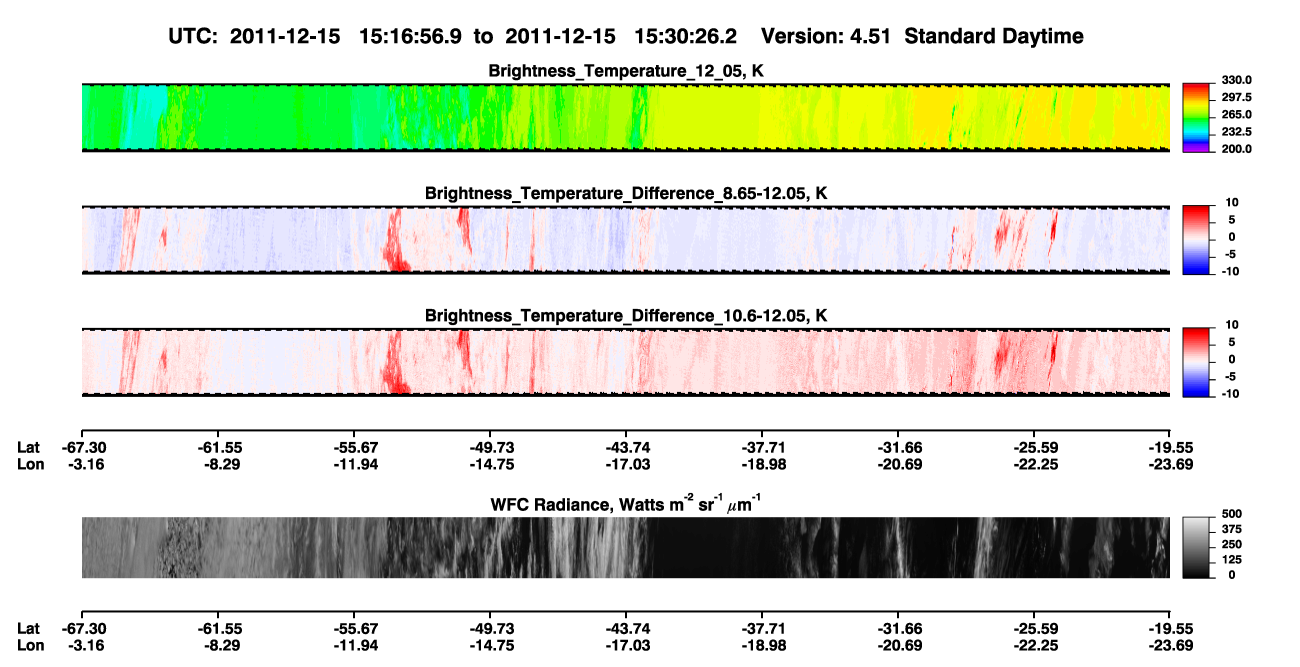Click the 'Lat' axis label under 10.6-12.05 panel

[29, 447]
